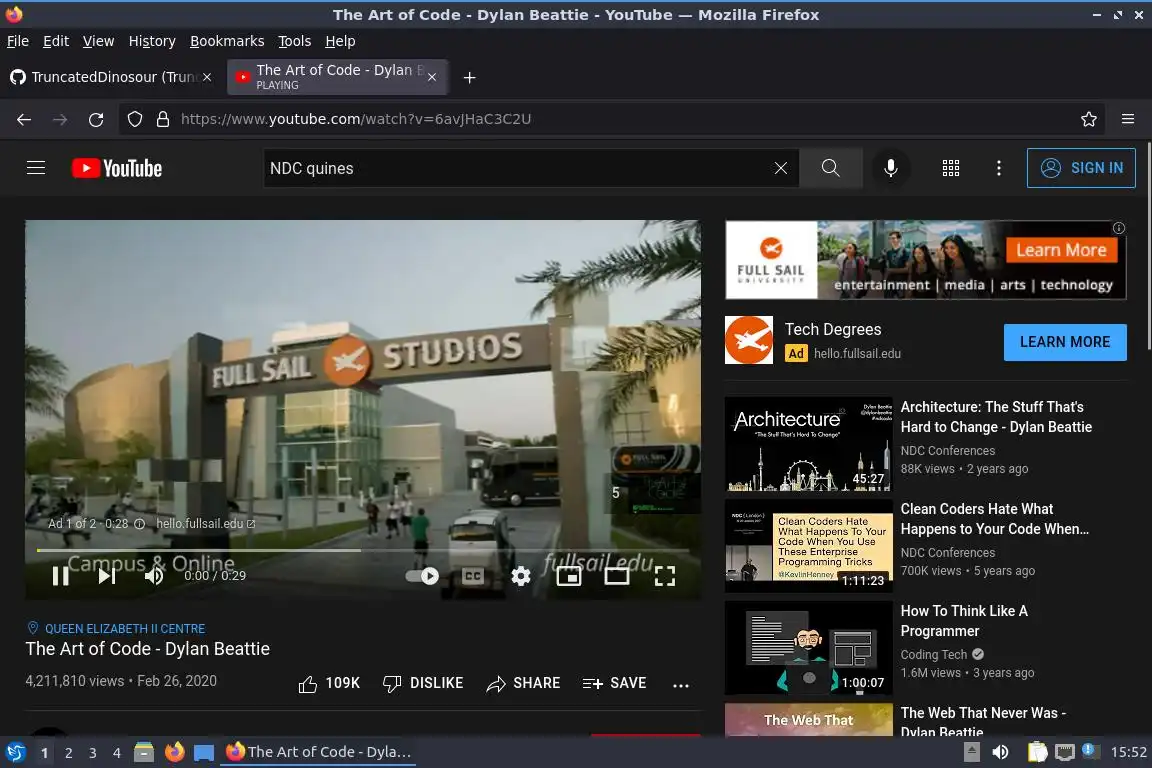
Task: Open the taskbar volume control icon
Action: (x=1000, y=753)
